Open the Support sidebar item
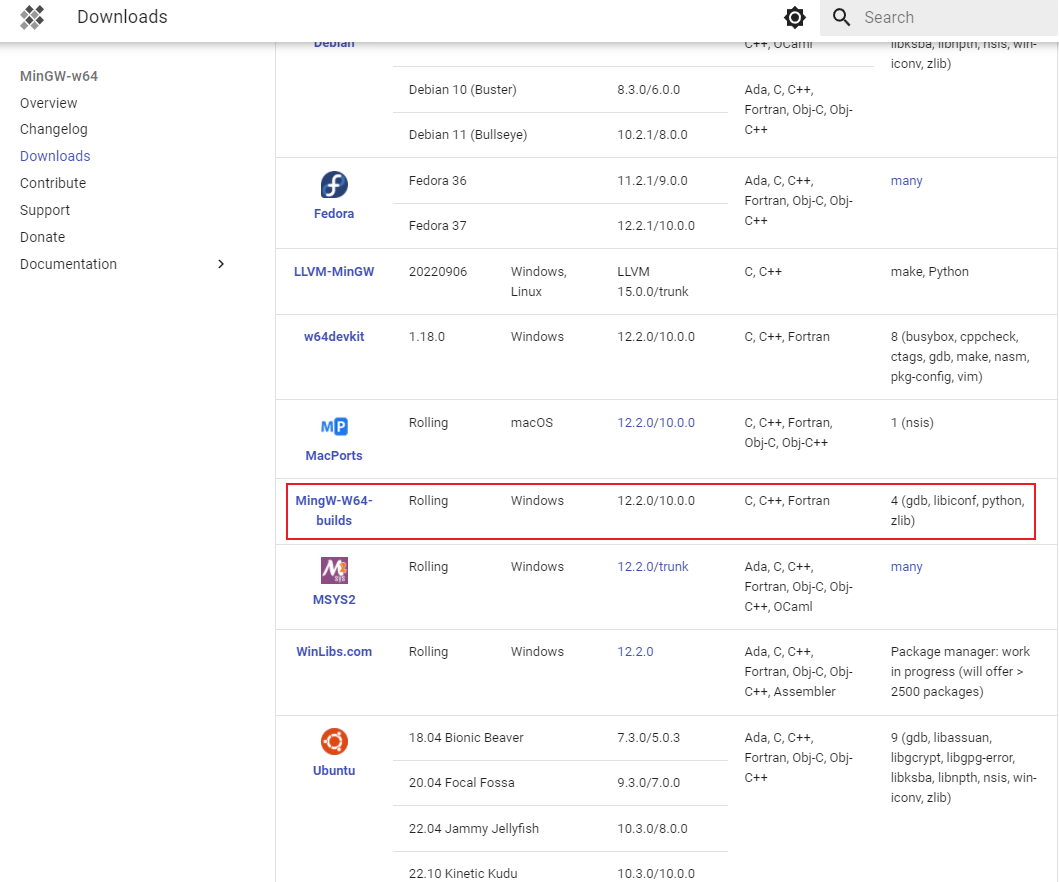 [x=45, y=210]
